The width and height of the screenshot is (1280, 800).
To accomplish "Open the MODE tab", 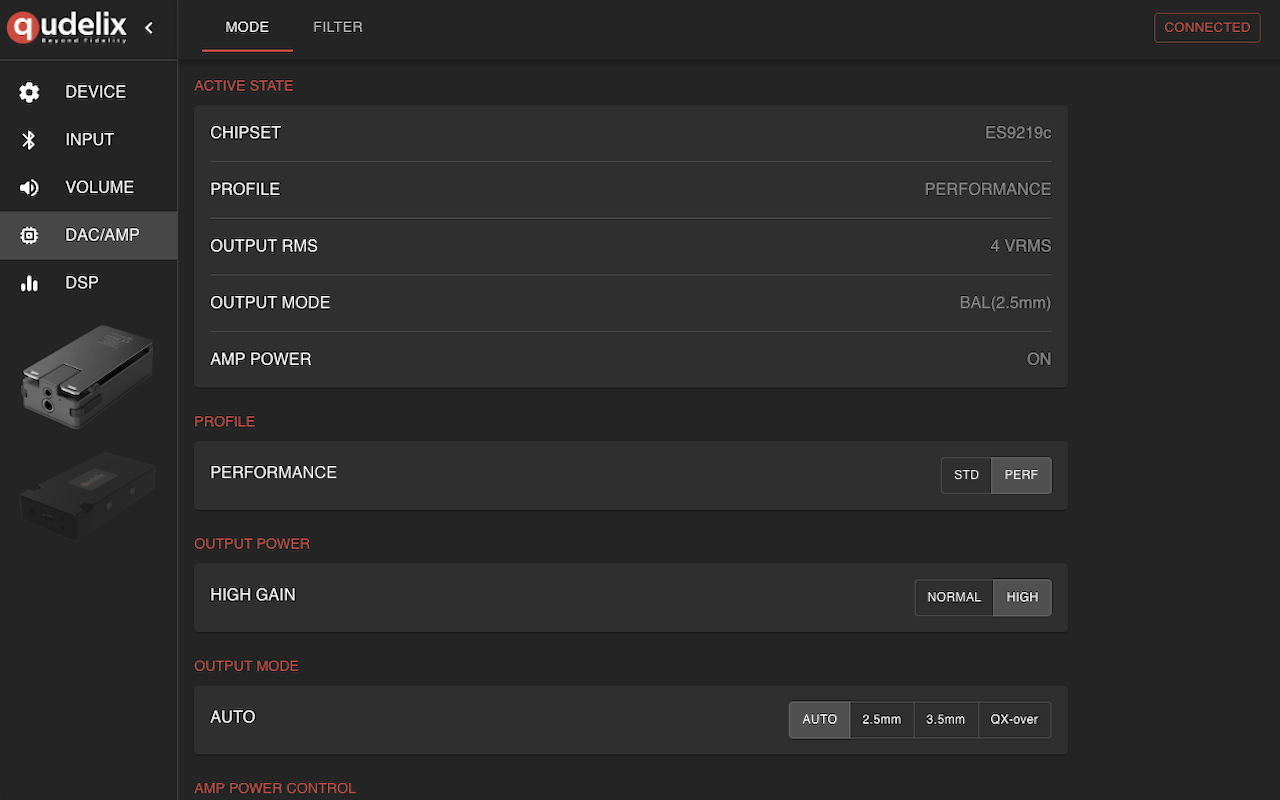I will (247, 27).
